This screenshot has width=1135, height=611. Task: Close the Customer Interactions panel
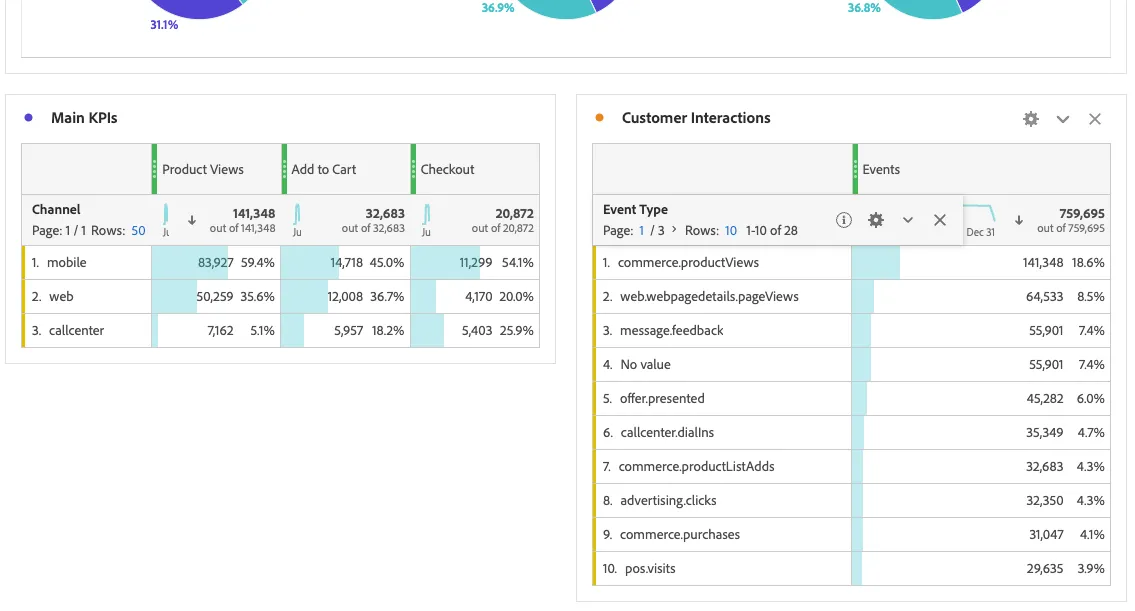(x=1094, y=119)
